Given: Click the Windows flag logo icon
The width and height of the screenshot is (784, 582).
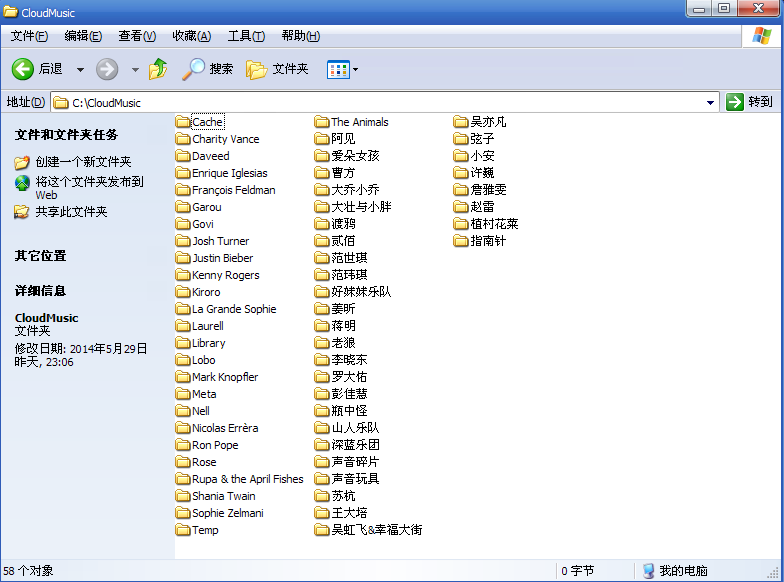Looking at the screenshot, I should [762, 36].
